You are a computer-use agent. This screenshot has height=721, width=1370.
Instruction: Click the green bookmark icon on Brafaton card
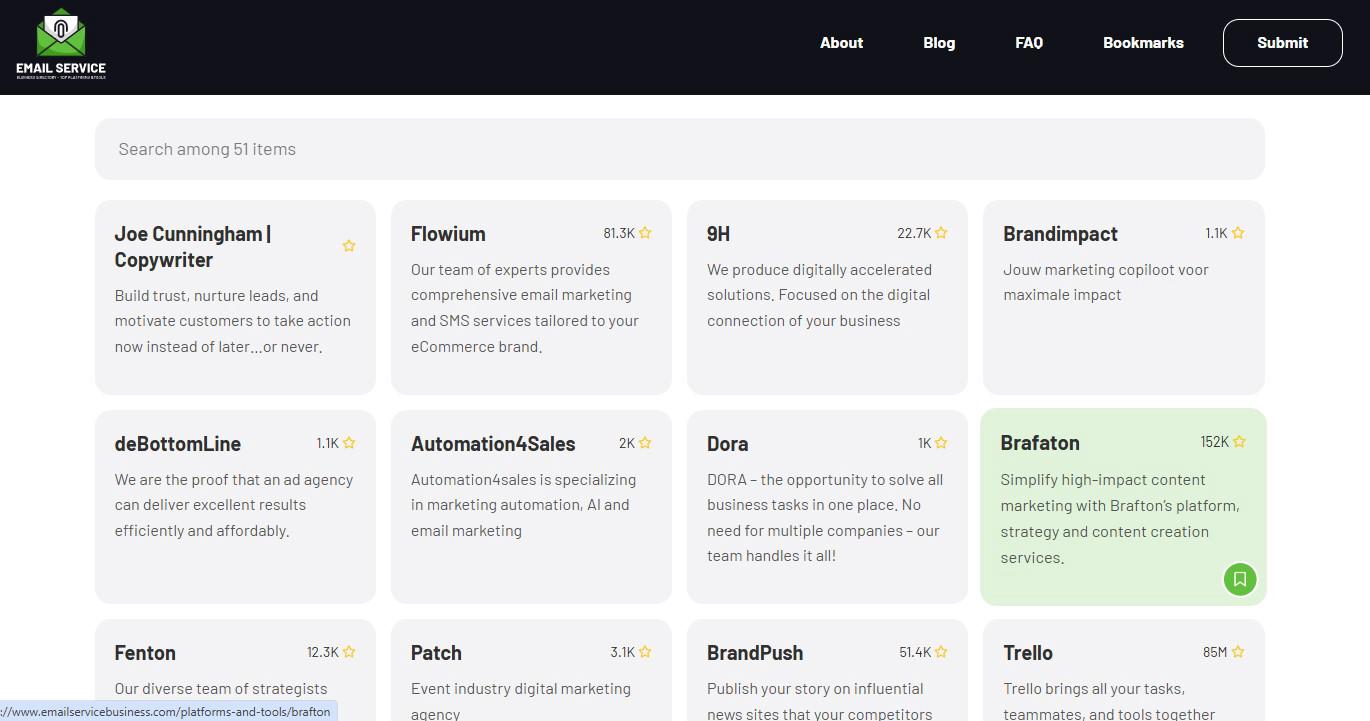click(1240, 579)
